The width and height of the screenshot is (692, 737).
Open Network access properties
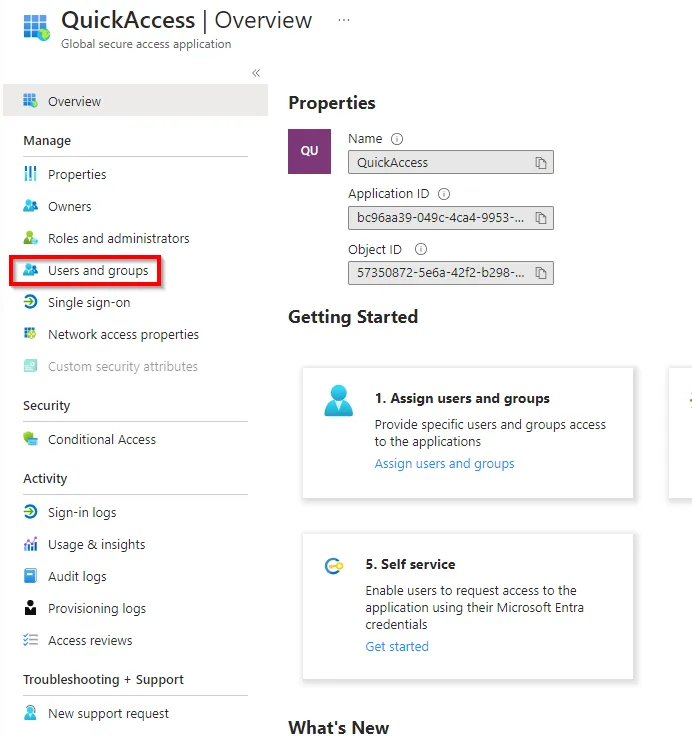click(123, 335)
